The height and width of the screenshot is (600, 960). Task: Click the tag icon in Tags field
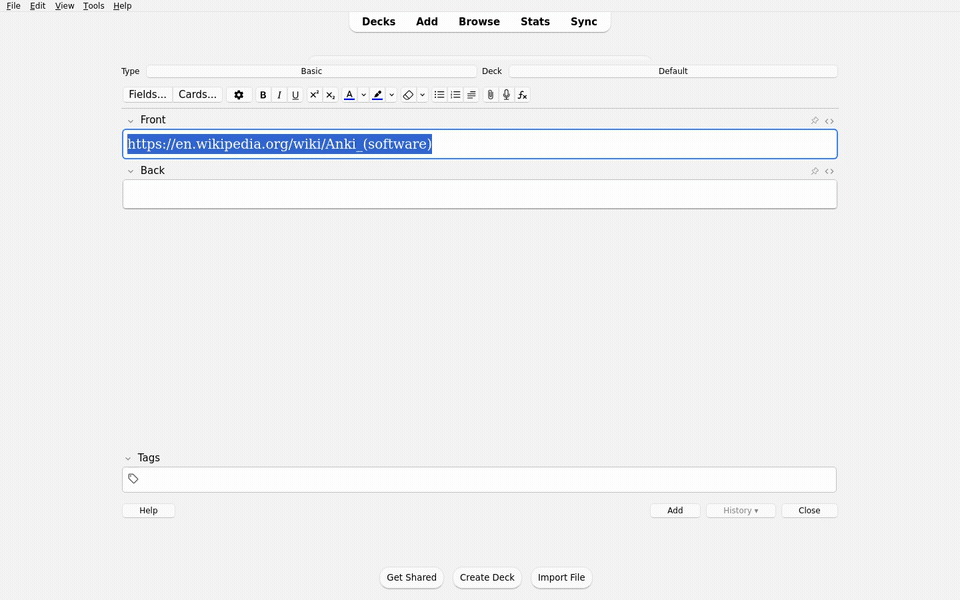tap(133, 479)
